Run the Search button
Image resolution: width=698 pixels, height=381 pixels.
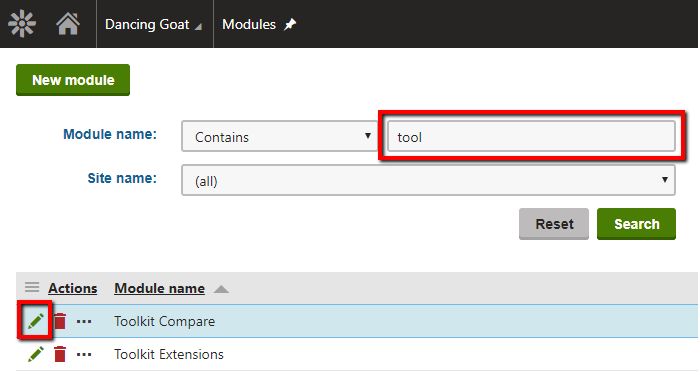[x=636, y=224]
